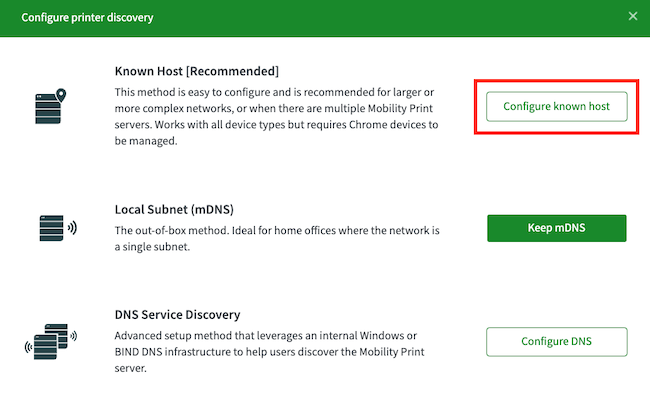
Task: Select the Local Subnet (mDNS) heading
Action: (x=174, y=209)
